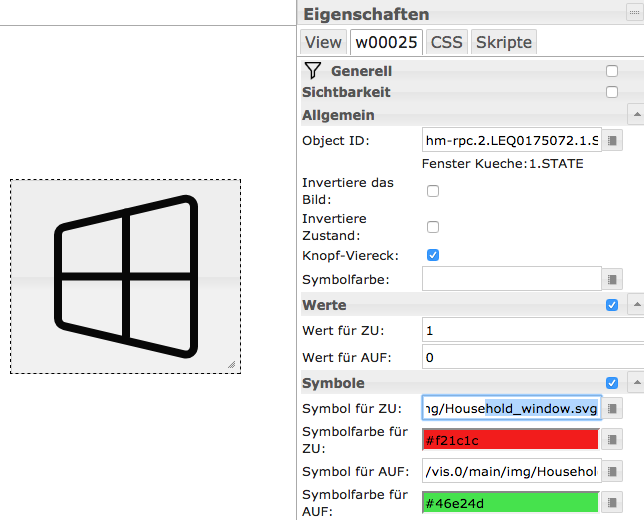This screenshot has width=644, height=520.
Task: Browse file for Symbol für AUF
Action: pos(613,471)
